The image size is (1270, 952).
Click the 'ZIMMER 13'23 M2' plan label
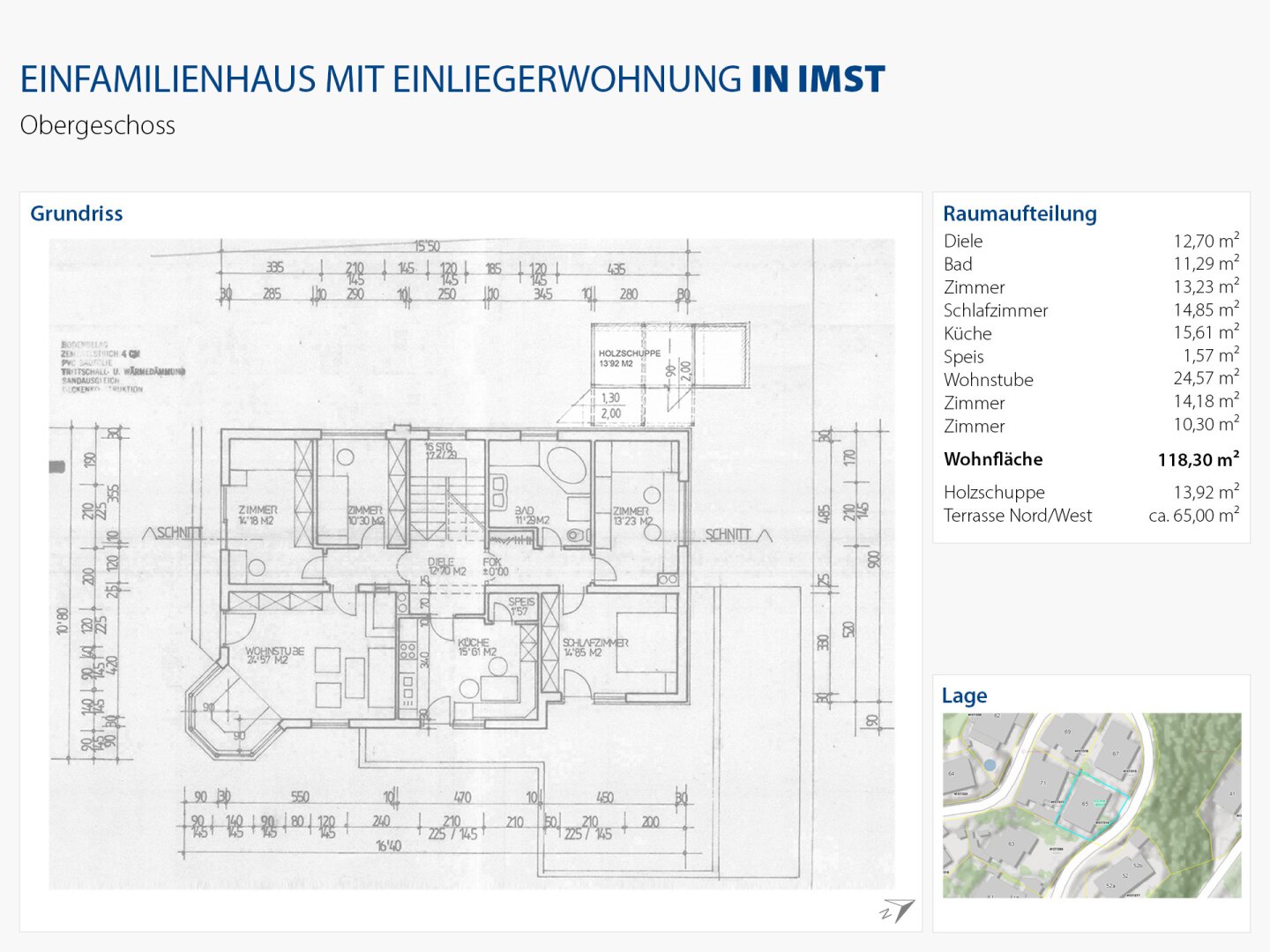(632, 516)
